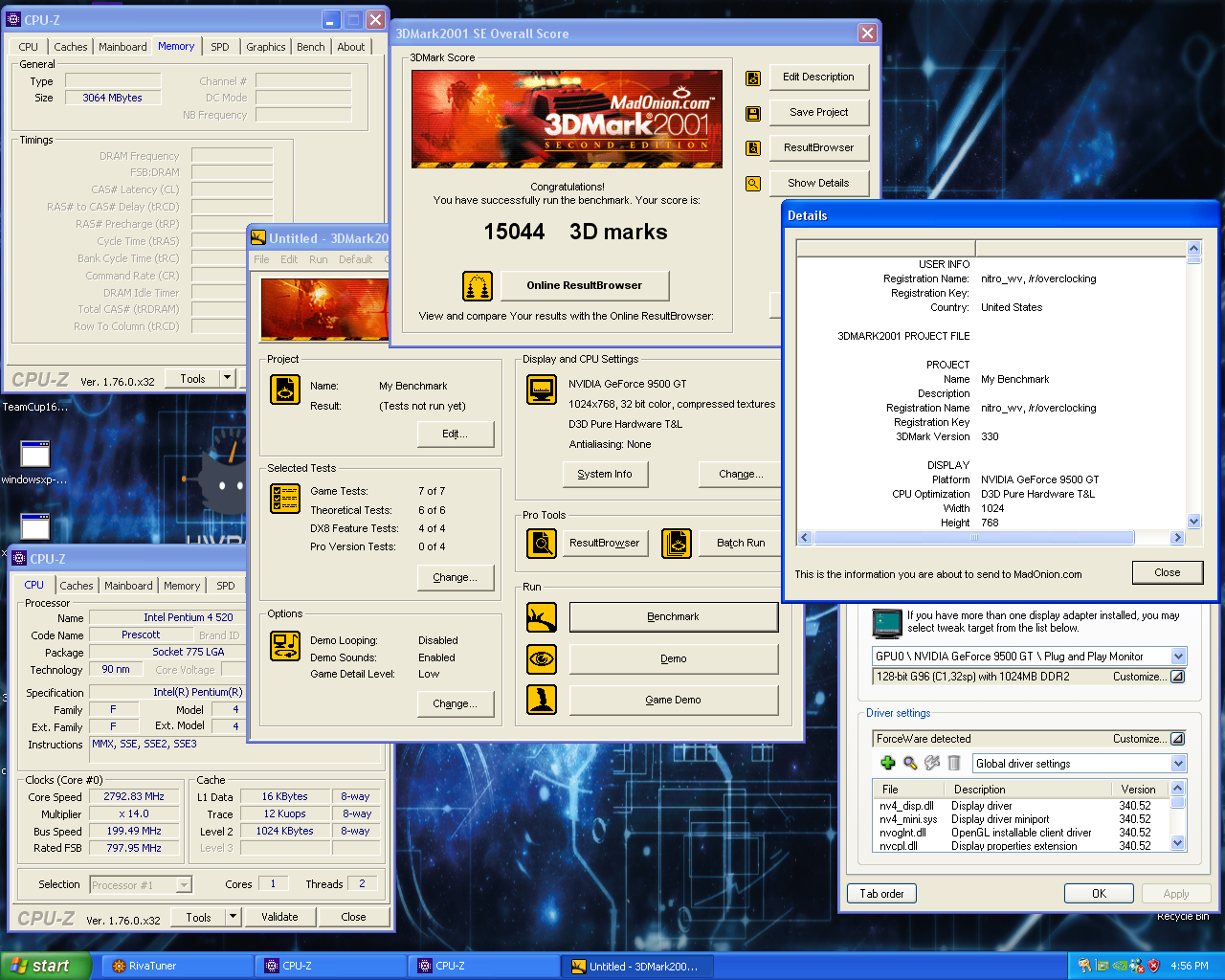
Task: Click the Online ResultBrowser button
Action: pos(584,285)
